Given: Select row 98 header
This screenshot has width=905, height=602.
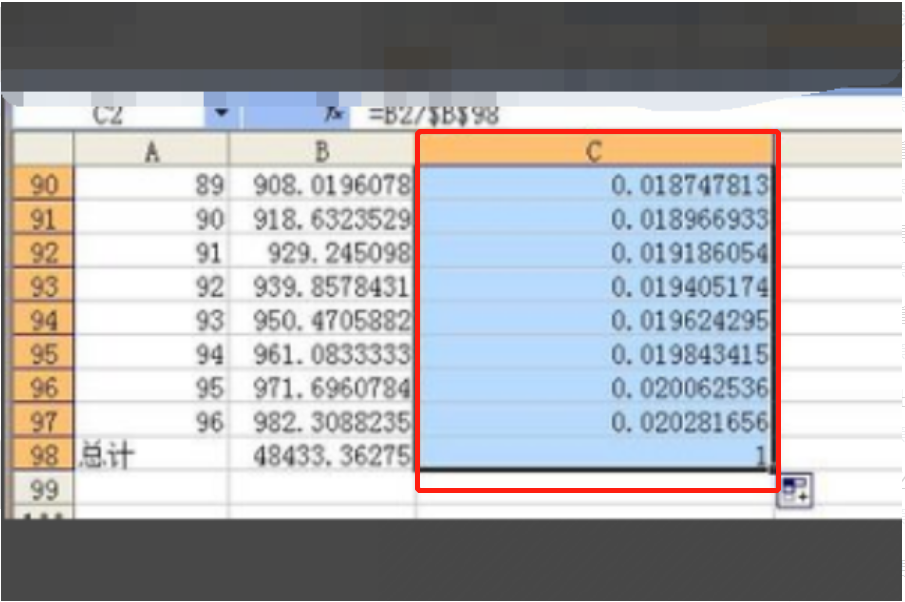Looking at the screenshot, I should click(x=44, y=457).
